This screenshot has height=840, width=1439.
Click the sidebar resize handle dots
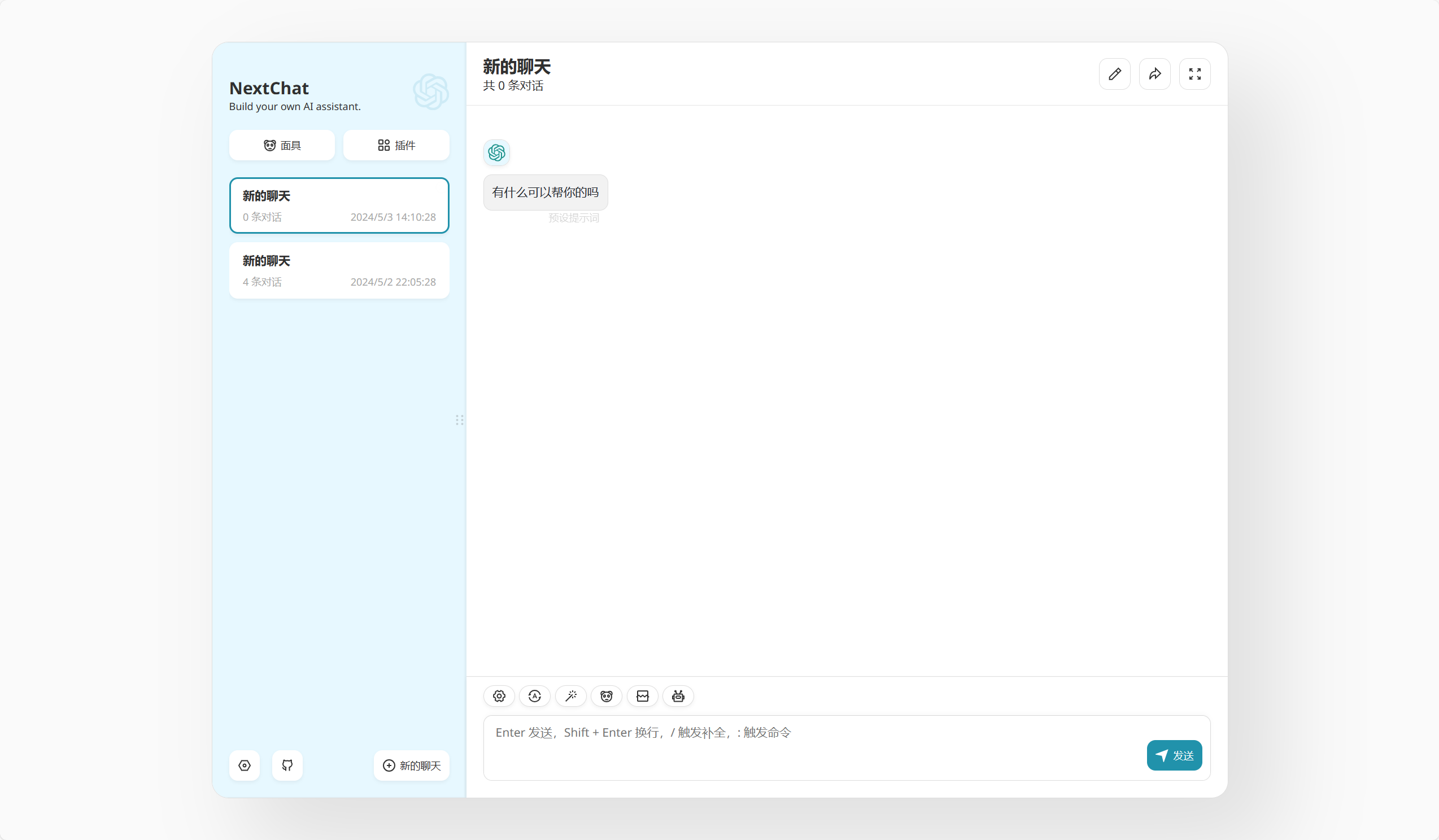click(x=460, y=421)
